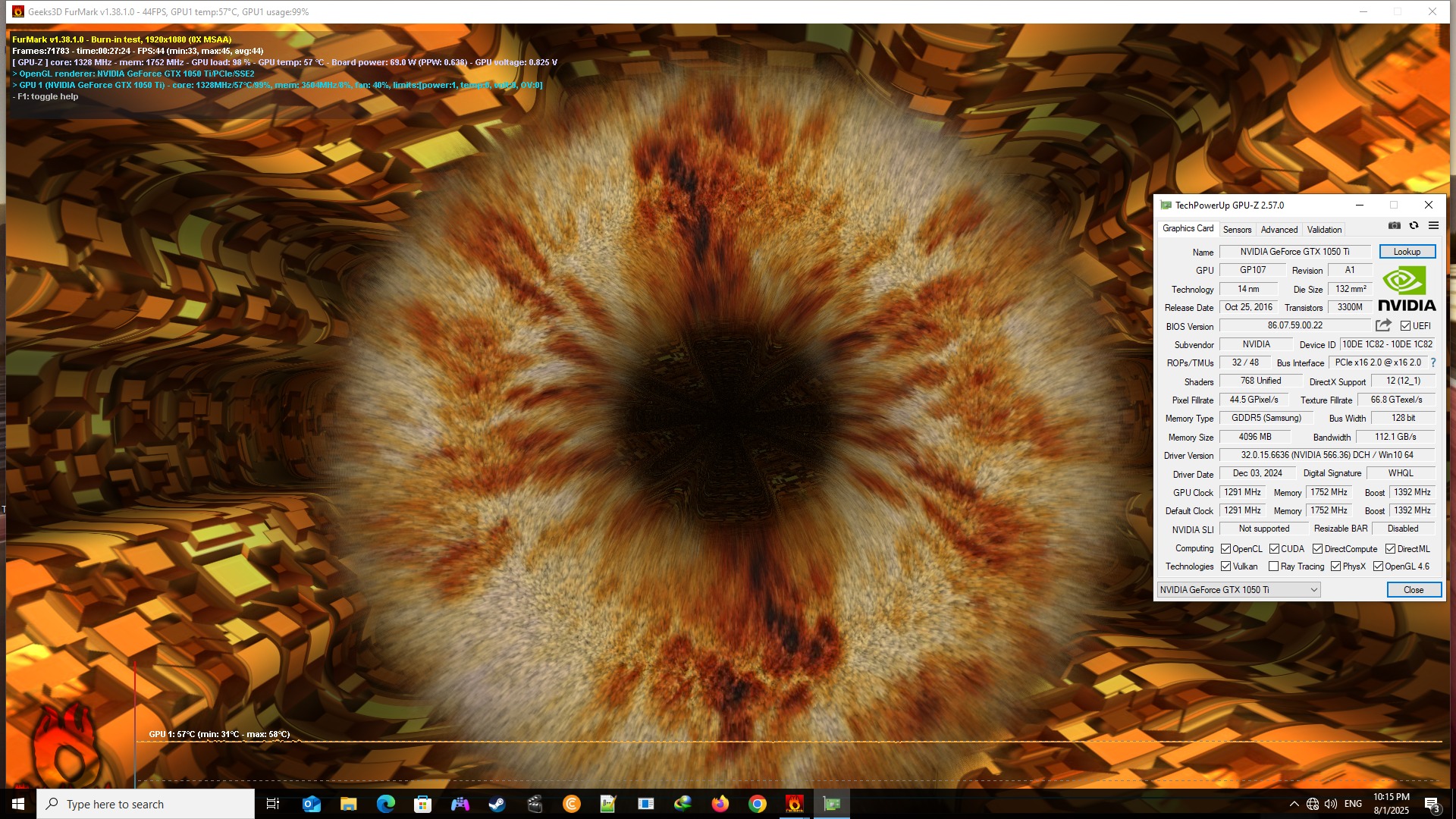Click the Driver Version field
The height and width of the screenshot is (819, 1456).
(x=1327, y=455)
